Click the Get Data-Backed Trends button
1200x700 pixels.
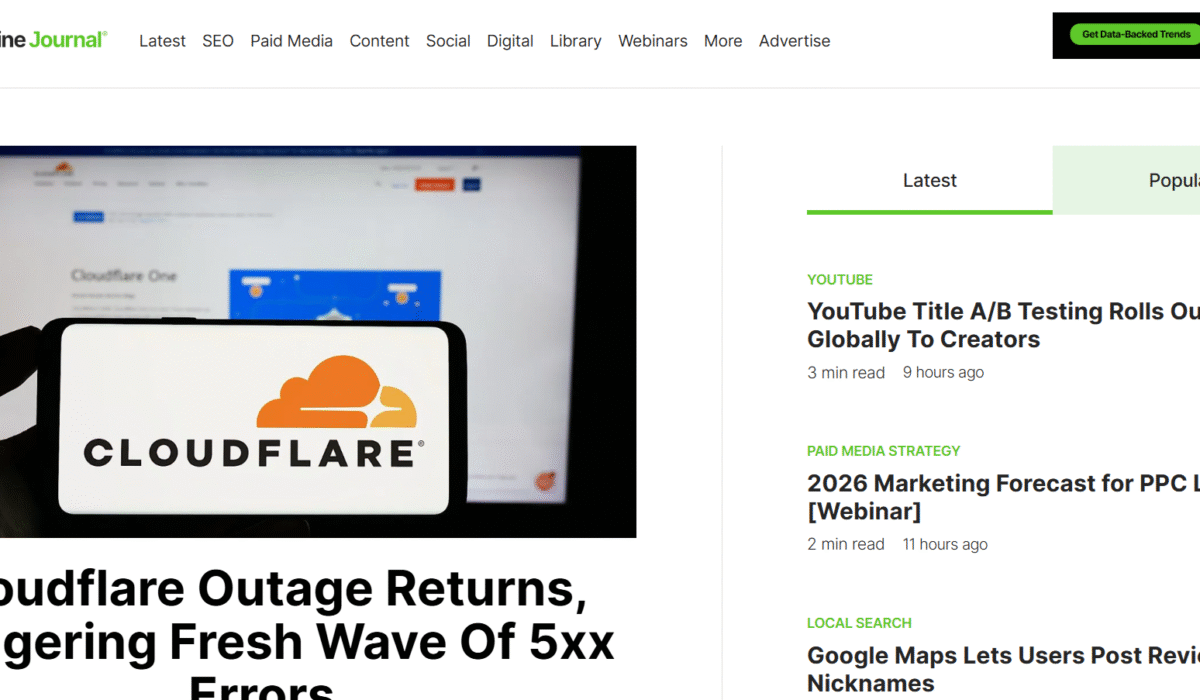tap(1138, 34)
